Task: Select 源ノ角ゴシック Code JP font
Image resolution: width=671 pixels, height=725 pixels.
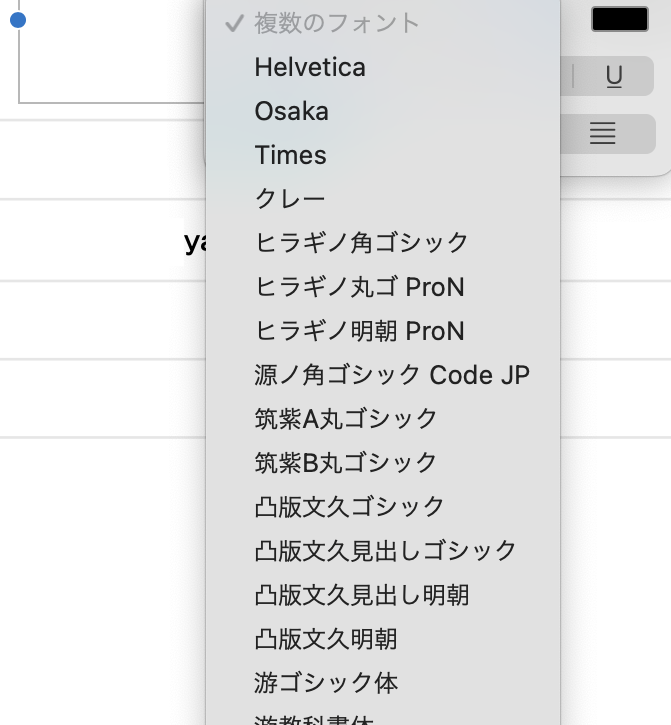Action: pyautogui.click(x=392, y=375)
